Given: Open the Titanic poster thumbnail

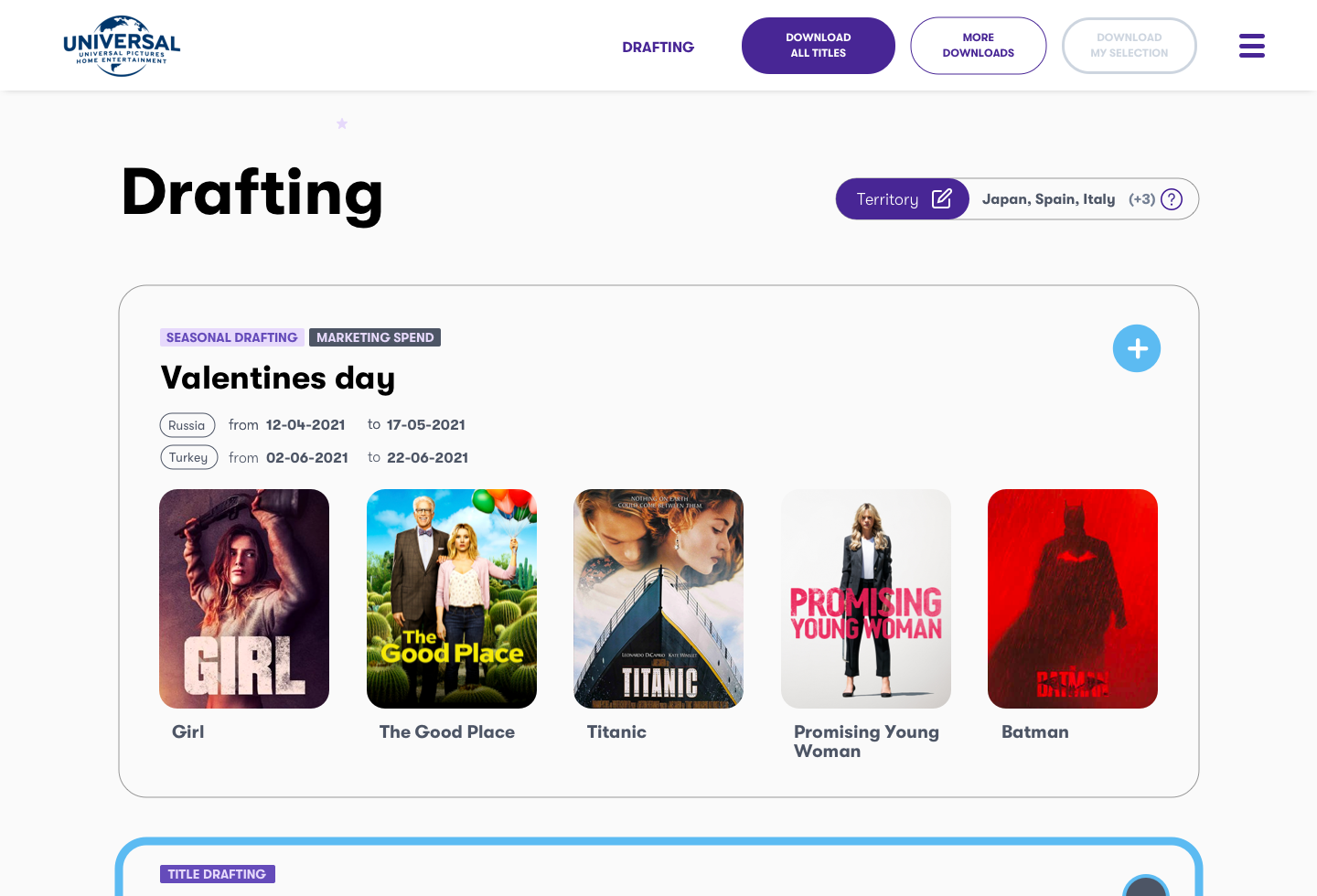Looking at the screenshot, I should click(658, 599).
